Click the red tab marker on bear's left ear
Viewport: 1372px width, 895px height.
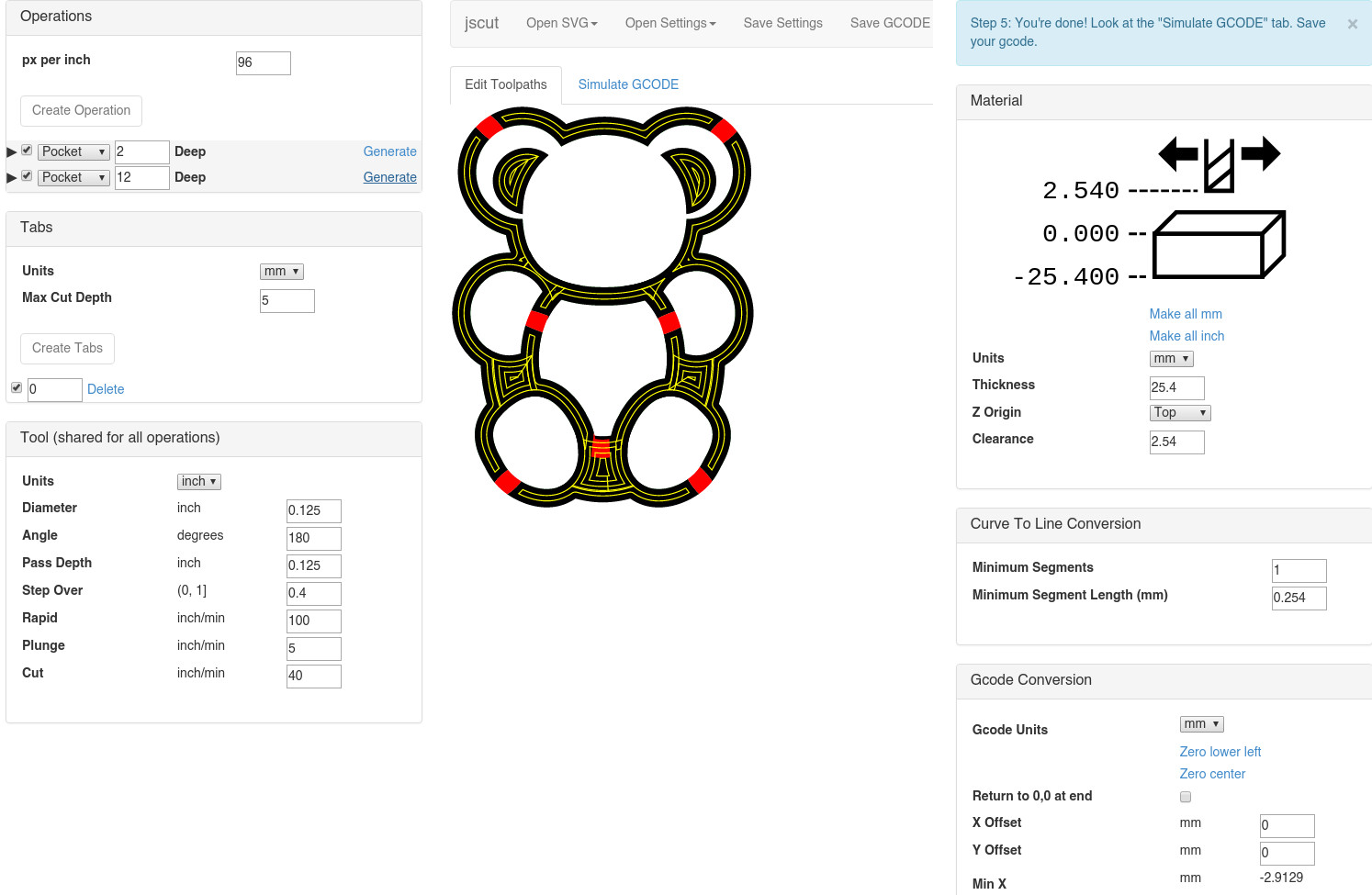coord(489,127)
